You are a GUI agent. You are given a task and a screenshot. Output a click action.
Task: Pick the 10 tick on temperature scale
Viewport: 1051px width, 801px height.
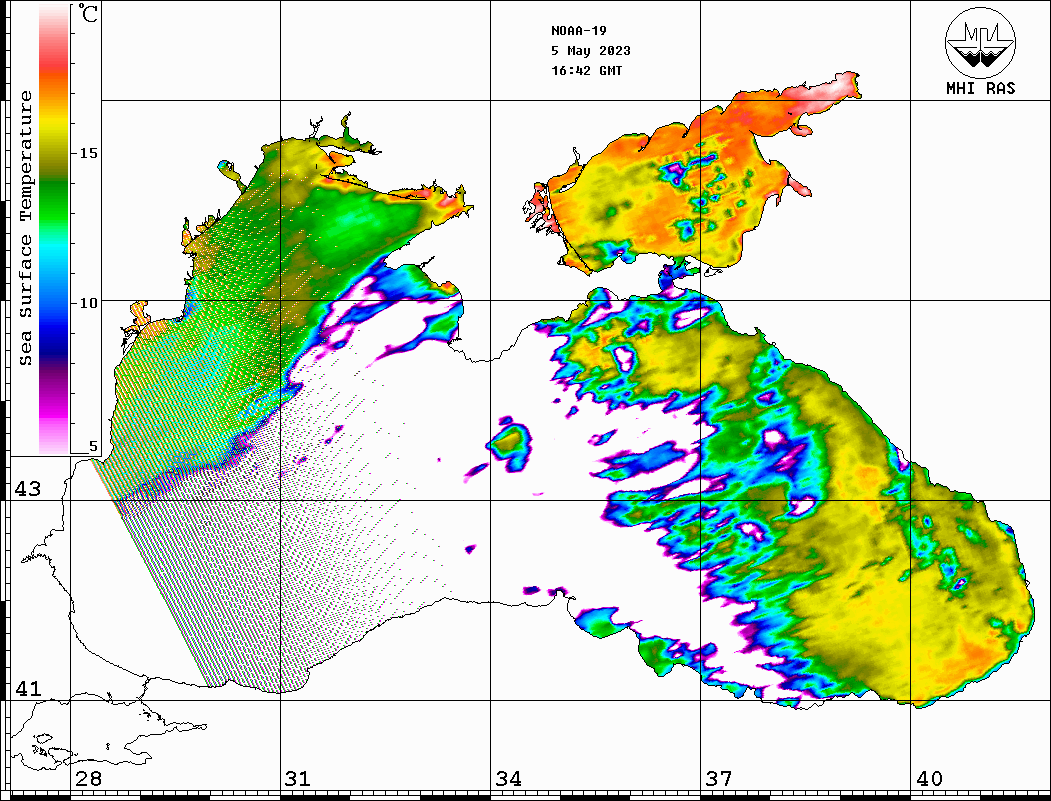[x=88, y=303]
